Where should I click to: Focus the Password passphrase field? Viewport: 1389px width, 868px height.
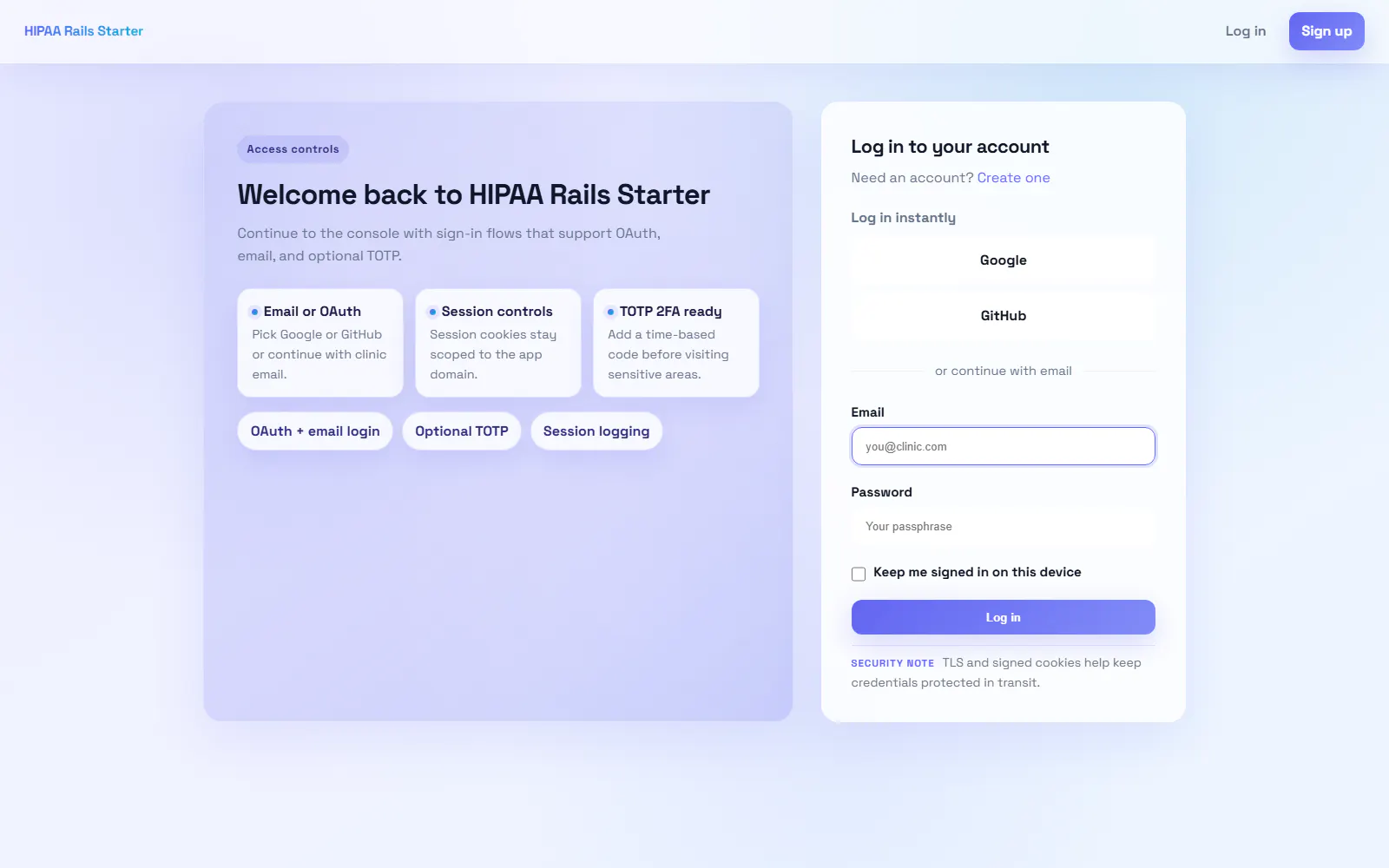[x=1003, y=526]
